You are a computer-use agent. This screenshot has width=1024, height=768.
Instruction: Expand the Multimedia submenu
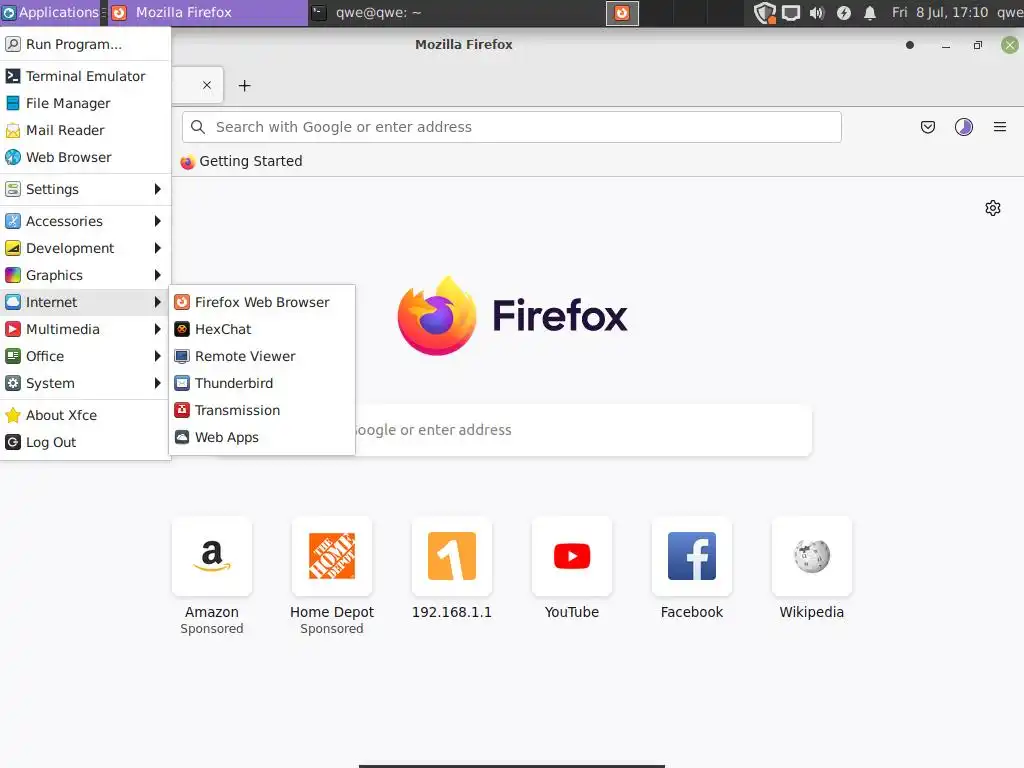(x=85, y=329)
